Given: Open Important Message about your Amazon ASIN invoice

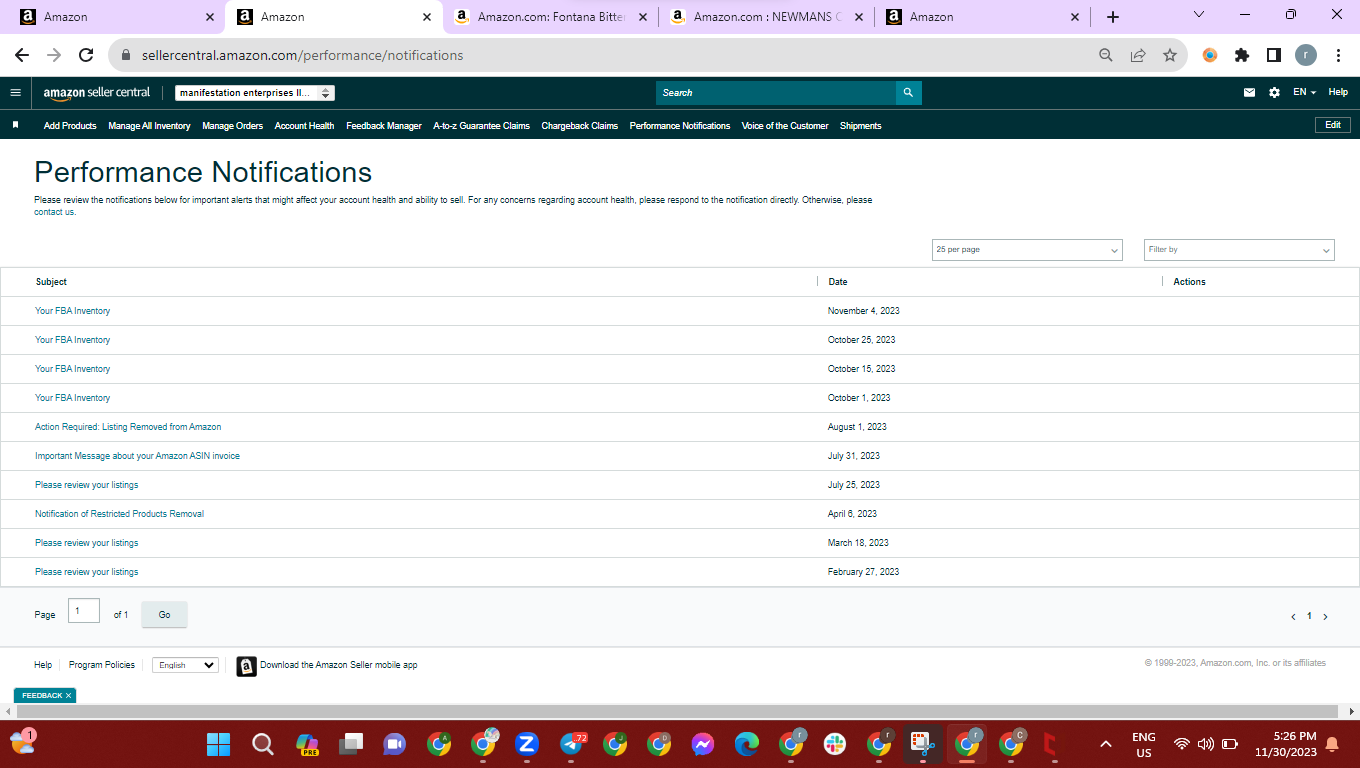Looking at the screenshot, I should tap(138, 456).
